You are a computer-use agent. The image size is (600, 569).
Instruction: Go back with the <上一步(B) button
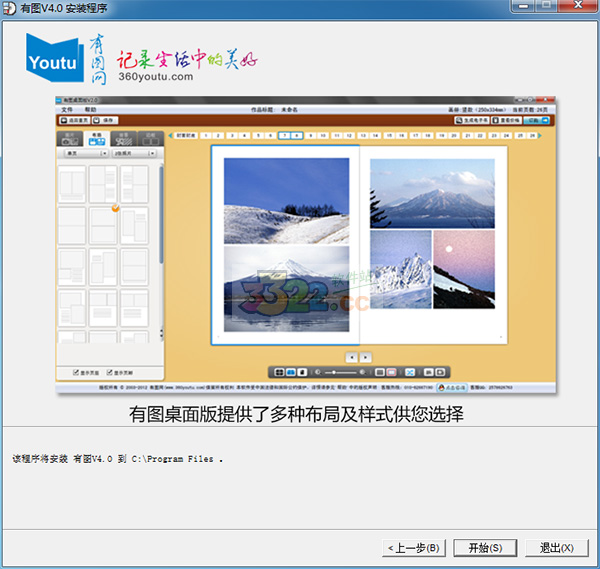(x=412, y=548)
